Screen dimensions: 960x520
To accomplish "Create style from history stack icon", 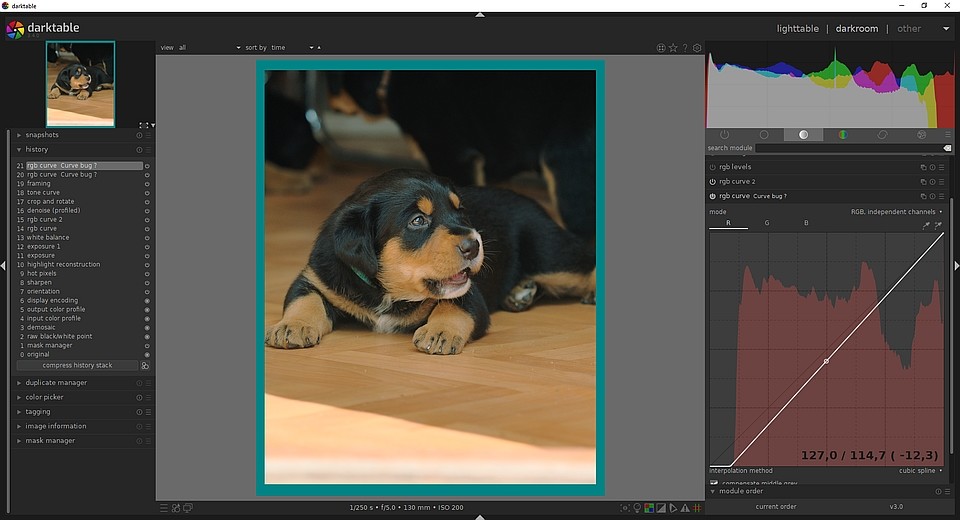I will (x=146, y=366).
